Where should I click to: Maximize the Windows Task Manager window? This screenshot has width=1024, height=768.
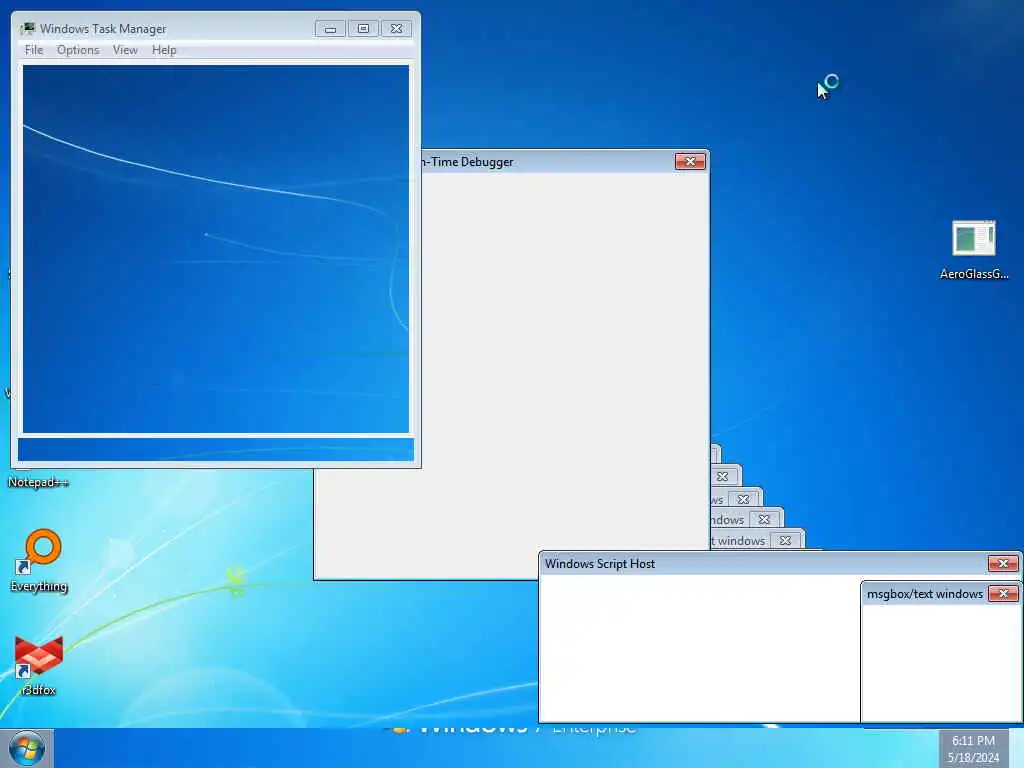(x=363, y=29)
